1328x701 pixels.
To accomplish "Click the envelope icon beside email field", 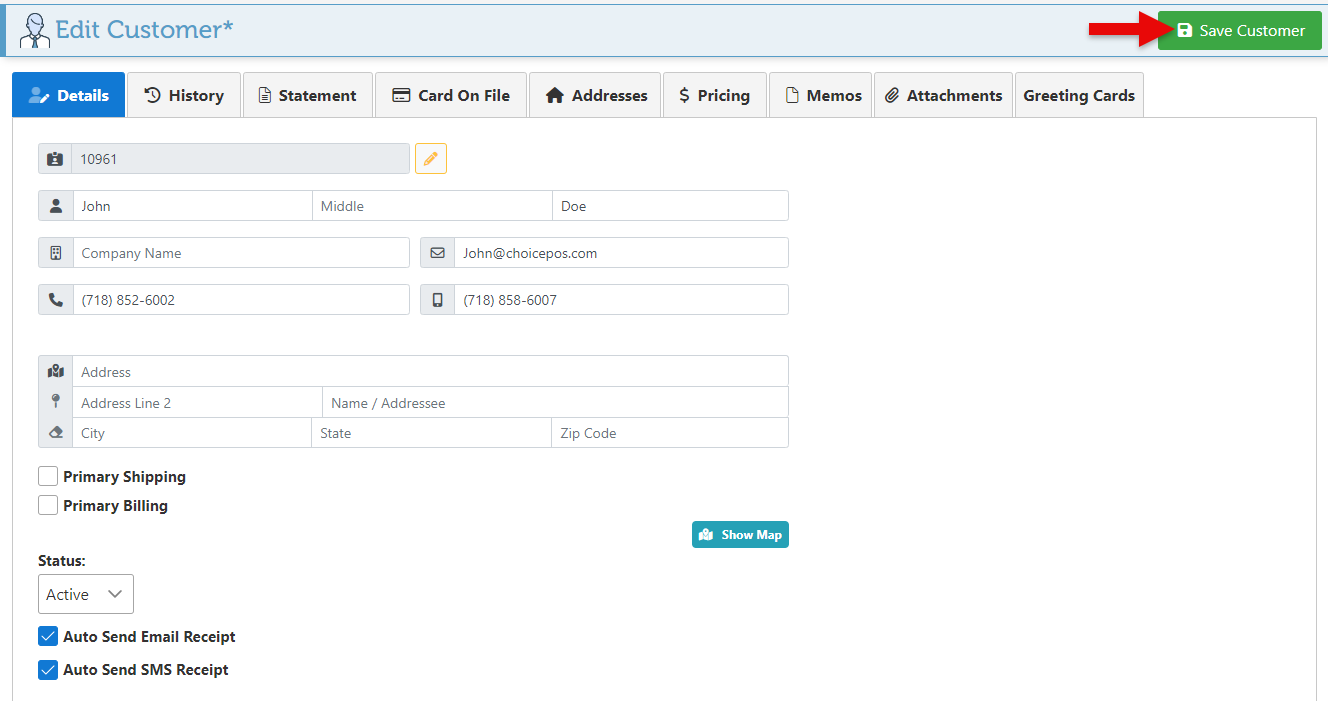I will (437, 253).
